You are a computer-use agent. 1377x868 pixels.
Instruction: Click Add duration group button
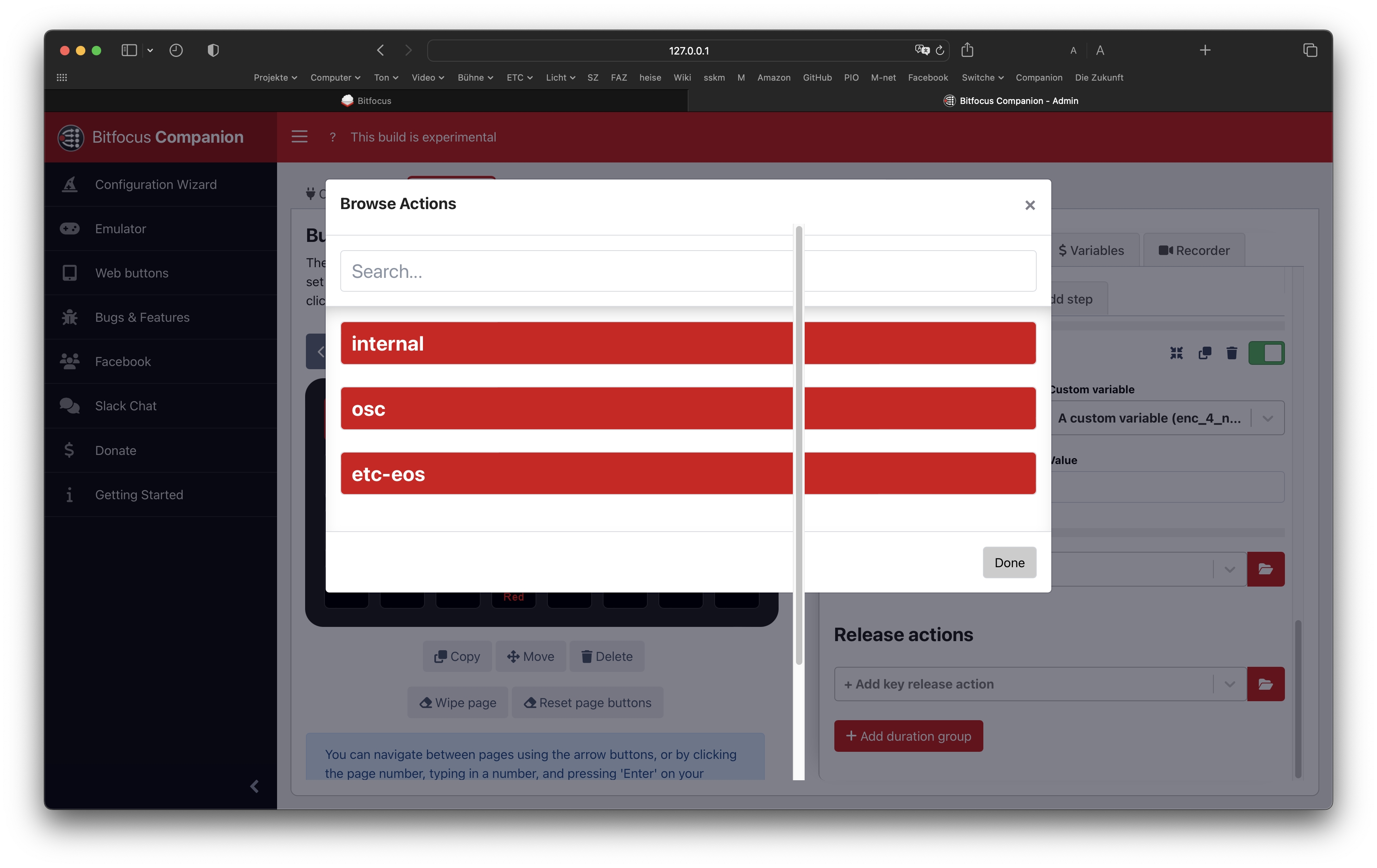coord(908,736)
